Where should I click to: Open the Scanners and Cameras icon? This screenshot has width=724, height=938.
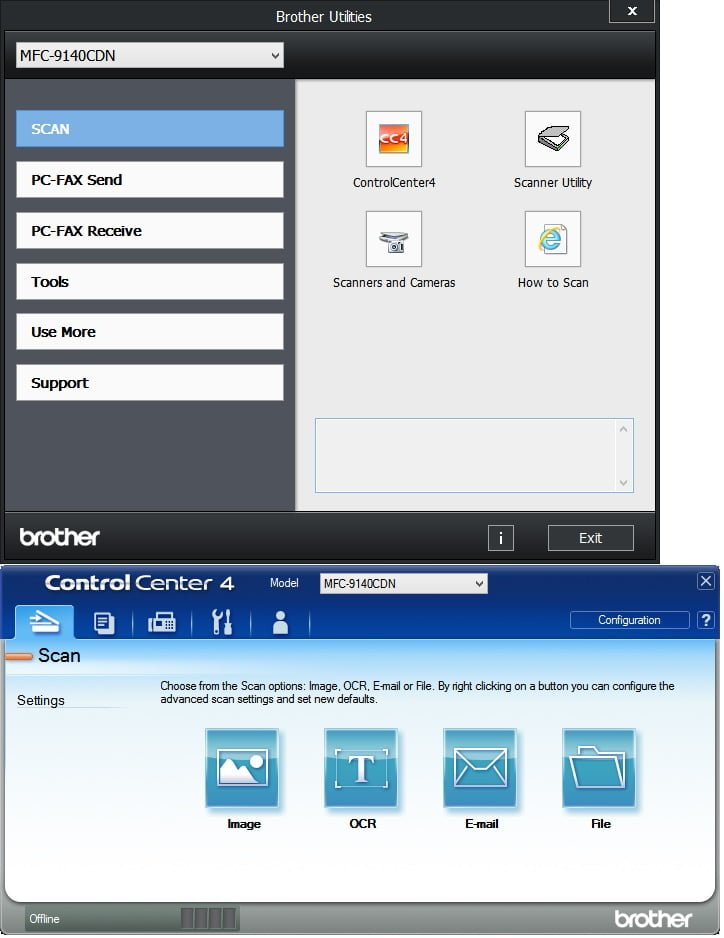coord(394,239)
